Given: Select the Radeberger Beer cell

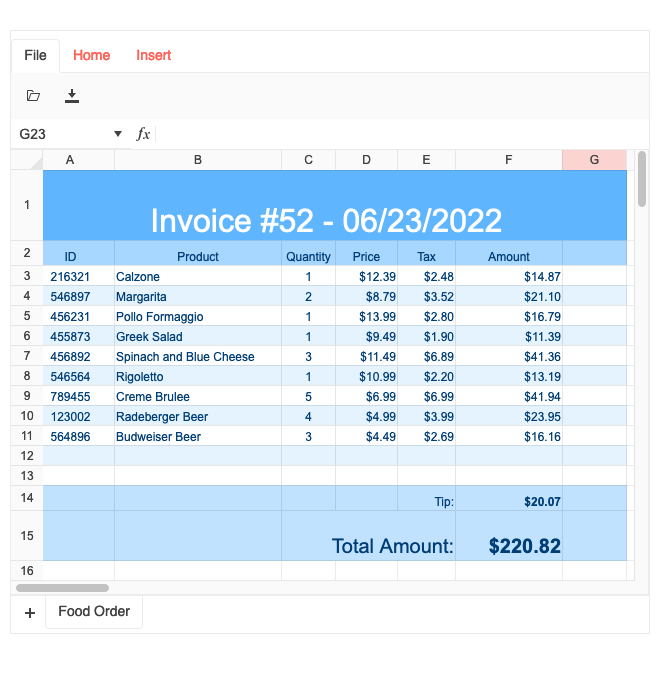Looking at the screenshot, I should pyautogui.click(x=198, y=416).
